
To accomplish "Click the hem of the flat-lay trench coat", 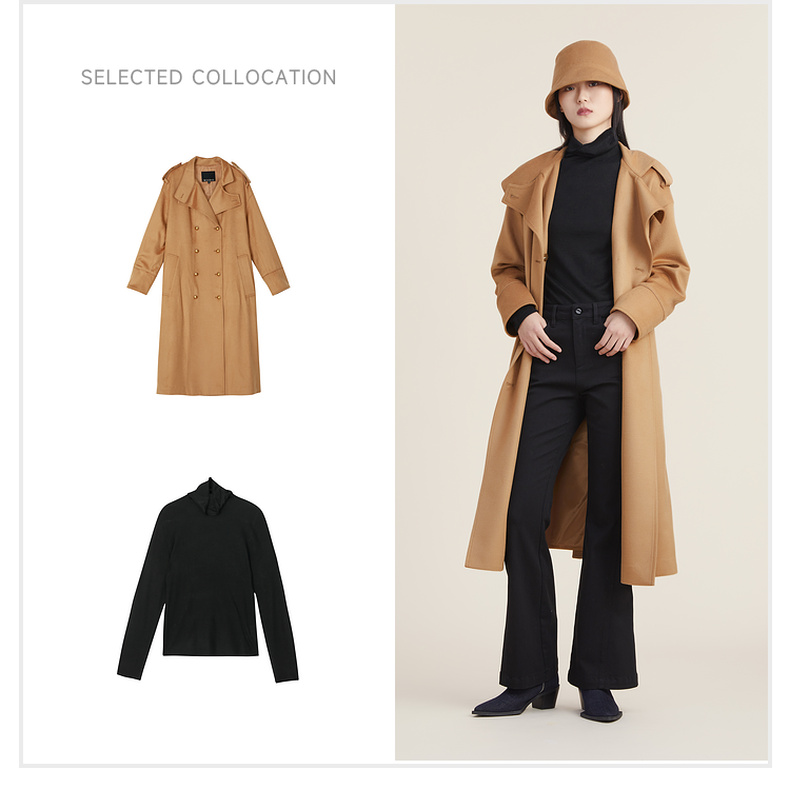I will tap(208, 389).
